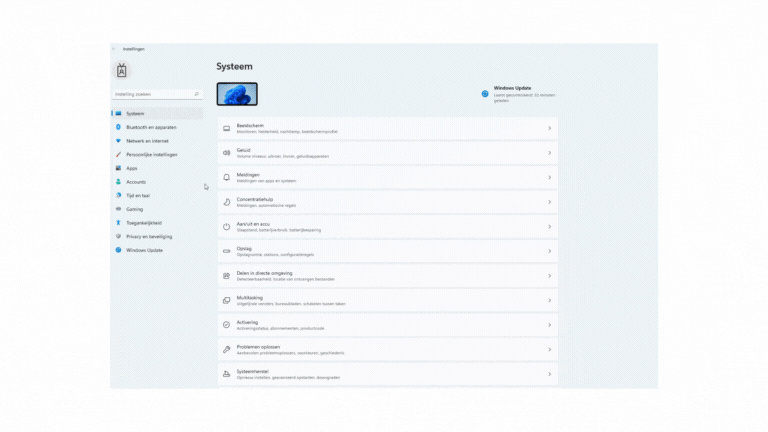Open the user profile avatar
Viewport: 768px width, 432px height.
click(x=121, y=71)
